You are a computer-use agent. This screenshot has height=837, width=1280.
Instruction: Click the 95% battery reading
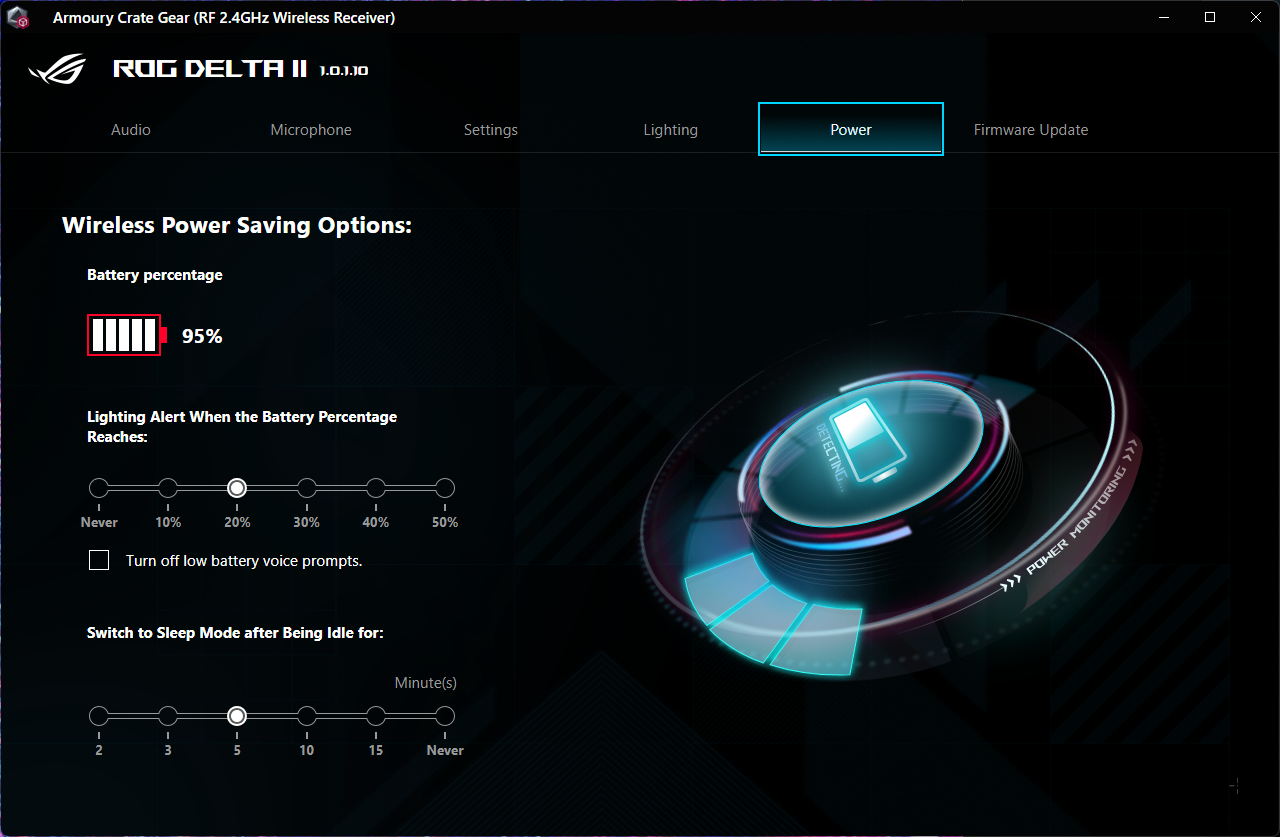202,336
